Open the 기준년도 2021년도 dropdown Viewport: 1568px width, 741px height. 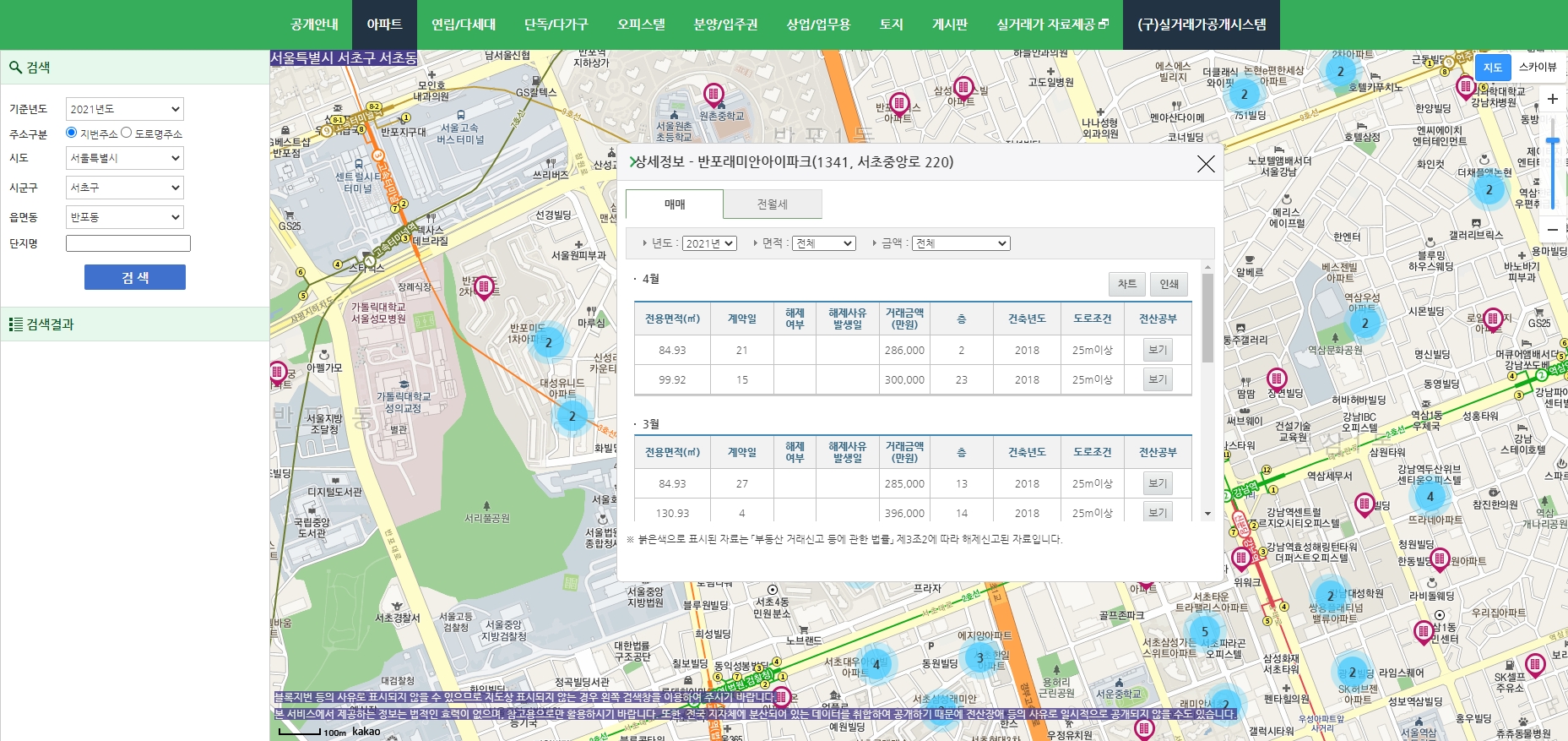click(x=125, y=109)
